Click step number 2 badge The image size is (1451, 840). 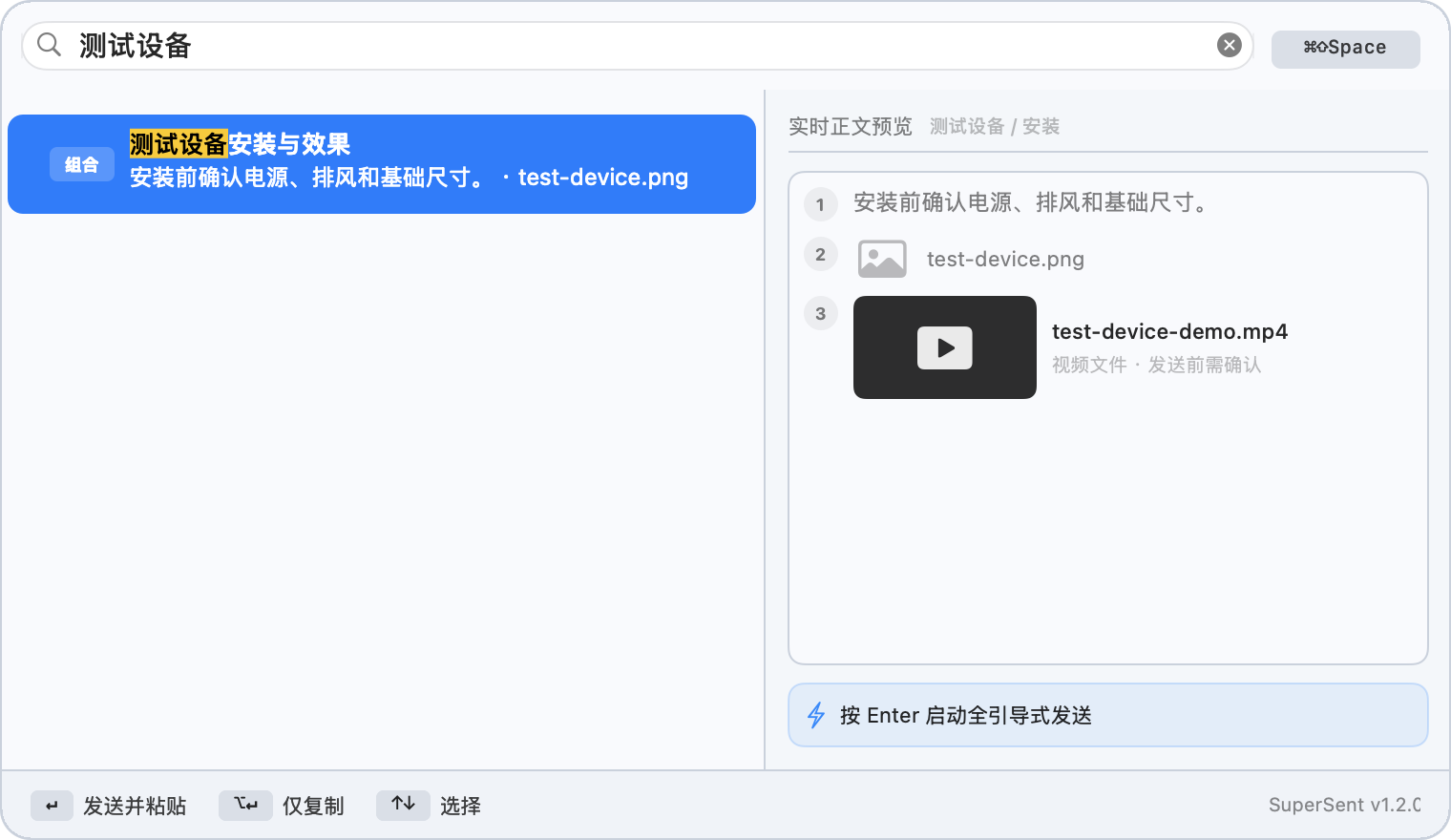coord(820,255)
